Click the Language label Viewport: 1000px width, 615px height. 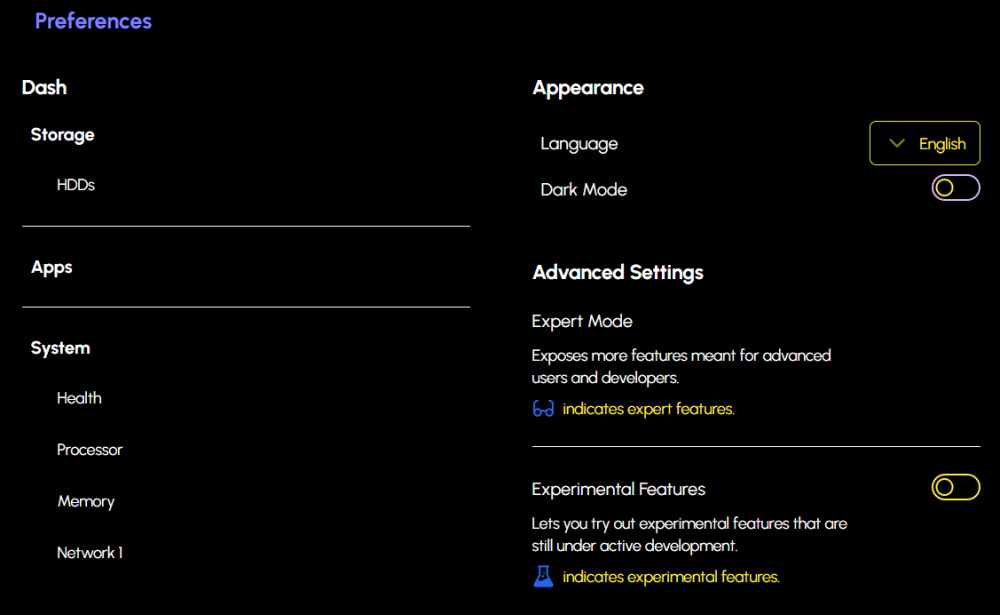[x=579, y=144]
